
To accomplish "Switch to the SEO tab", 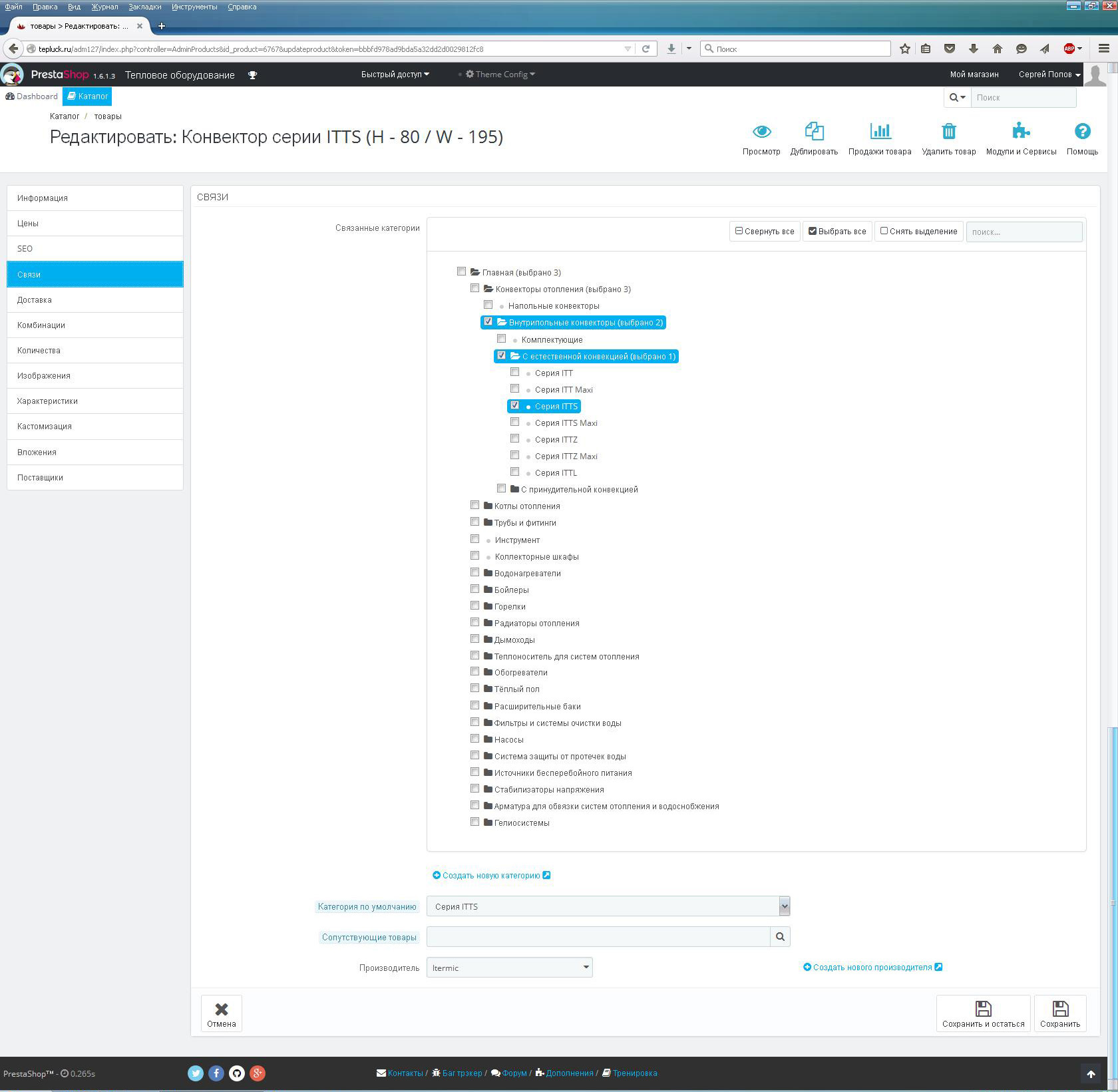I will (95, 249).
